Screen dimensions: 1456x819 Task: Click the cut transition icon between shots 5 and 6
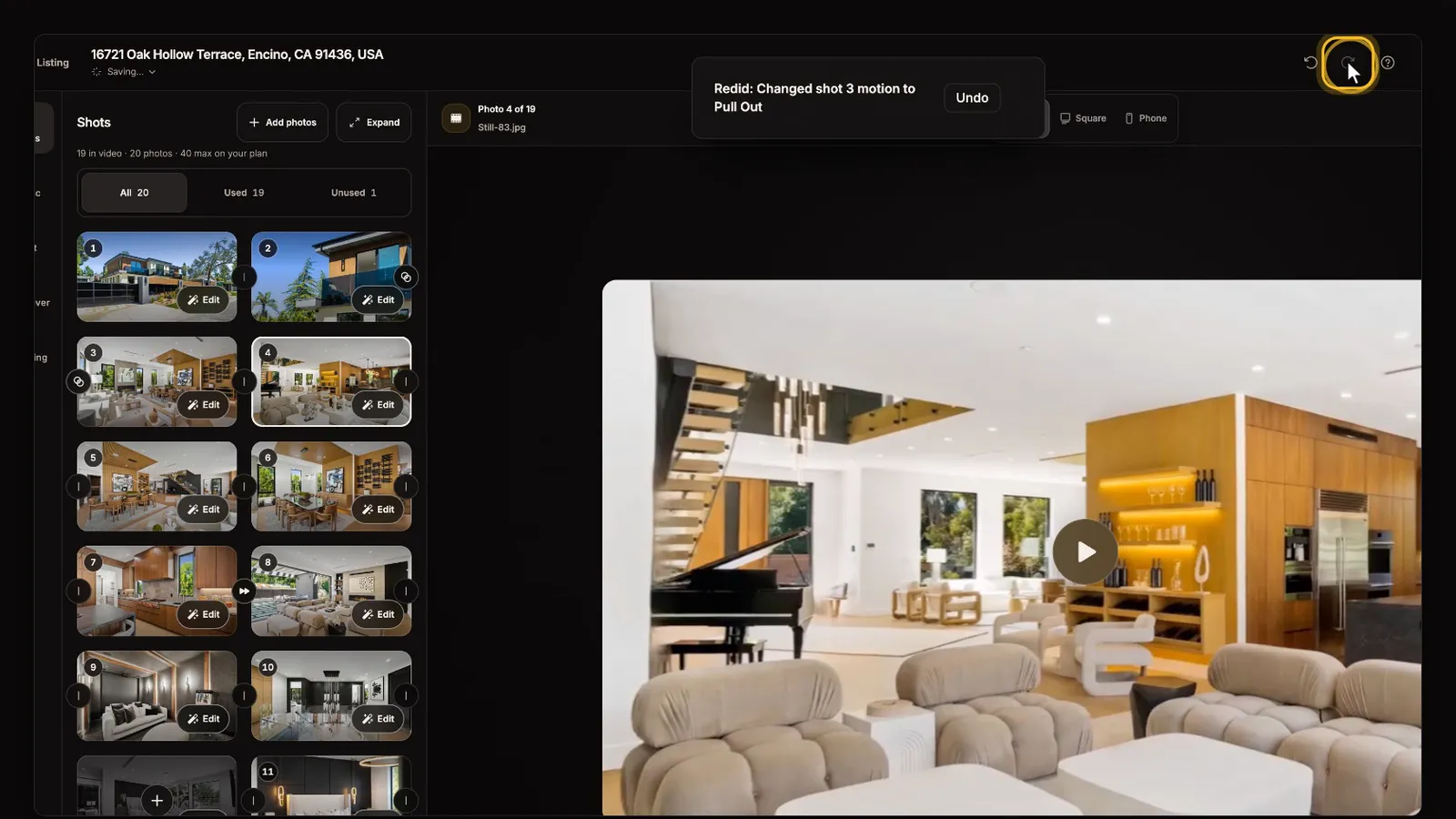(x=244, y=486)
